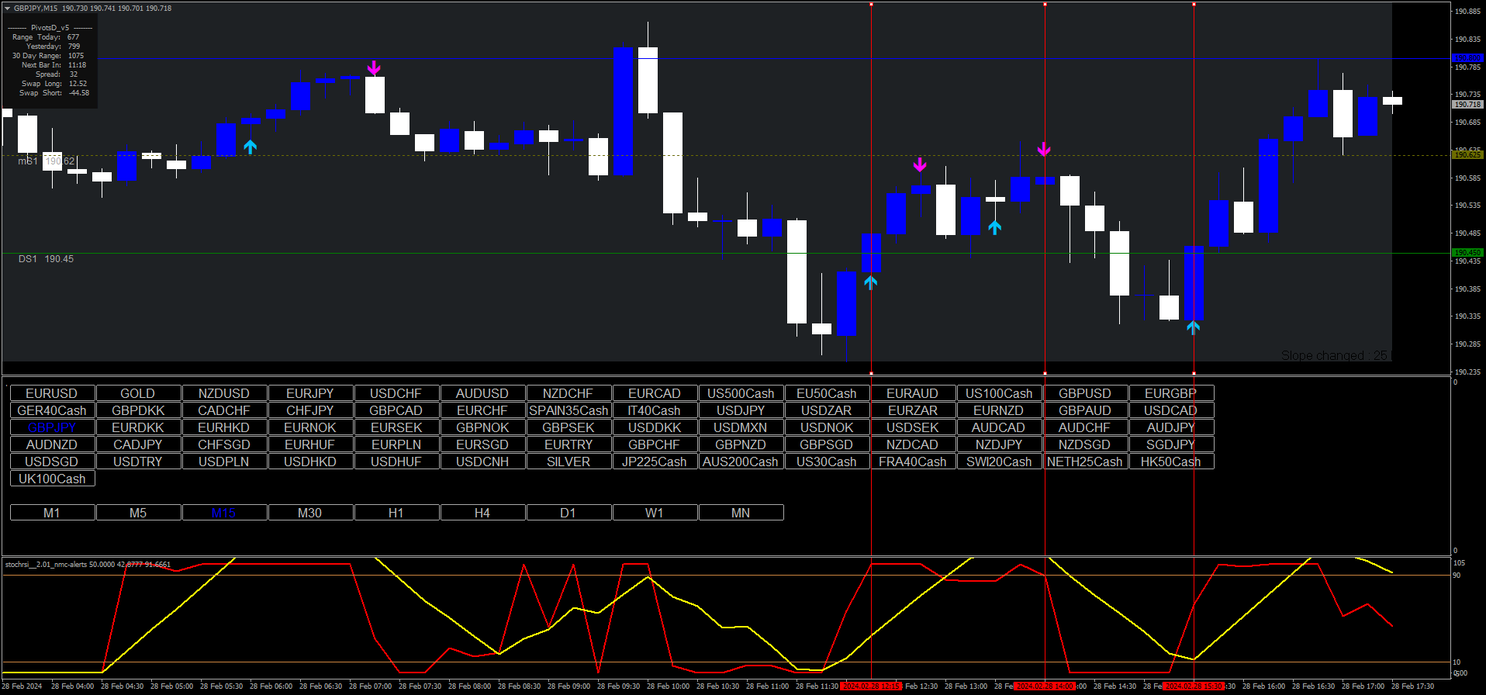Open chart menu triangle beside GBPJPY,M15 title
Image resolution: width=1486 pixels, height=695 pixels.
click(8, 8)
